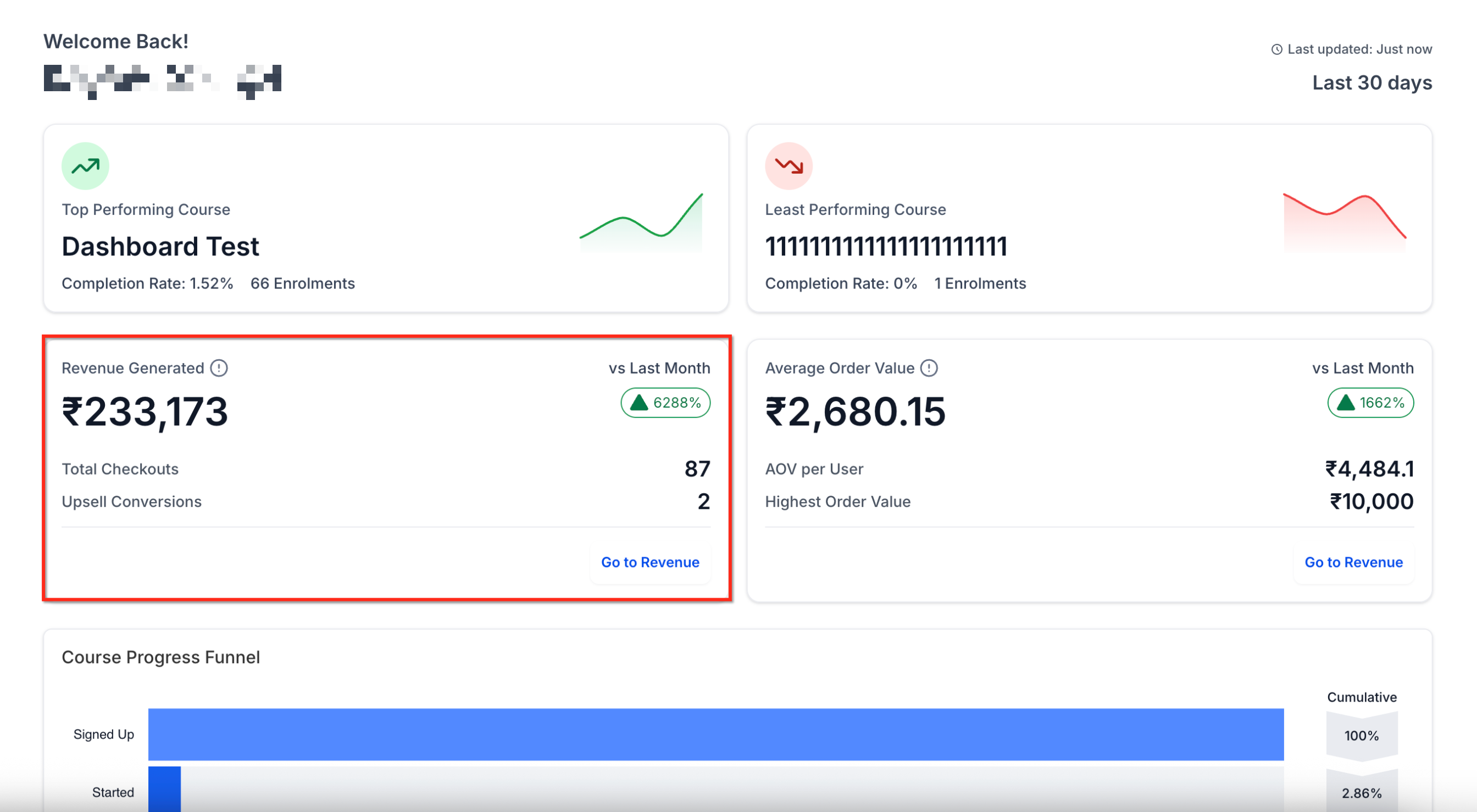Click the Signed Up funnel bar

coord(715,735)
